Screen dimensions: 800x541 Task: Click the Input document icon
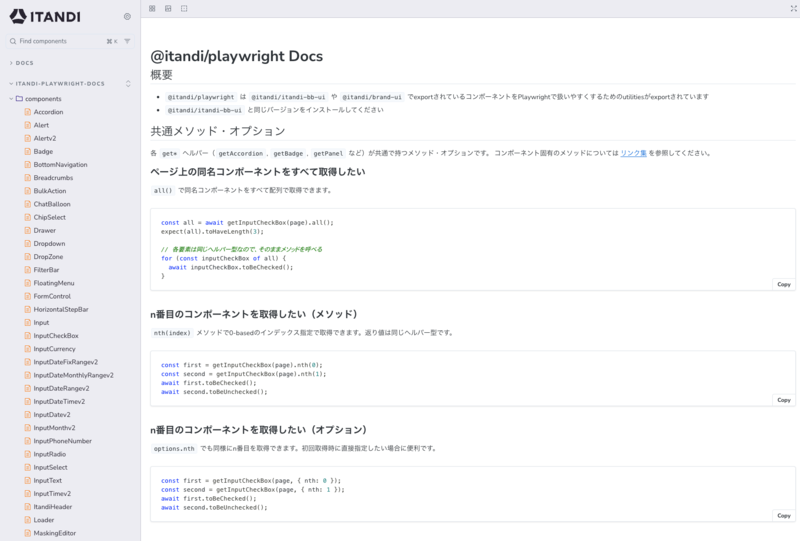pyautogui.click(x=28, y=323)
